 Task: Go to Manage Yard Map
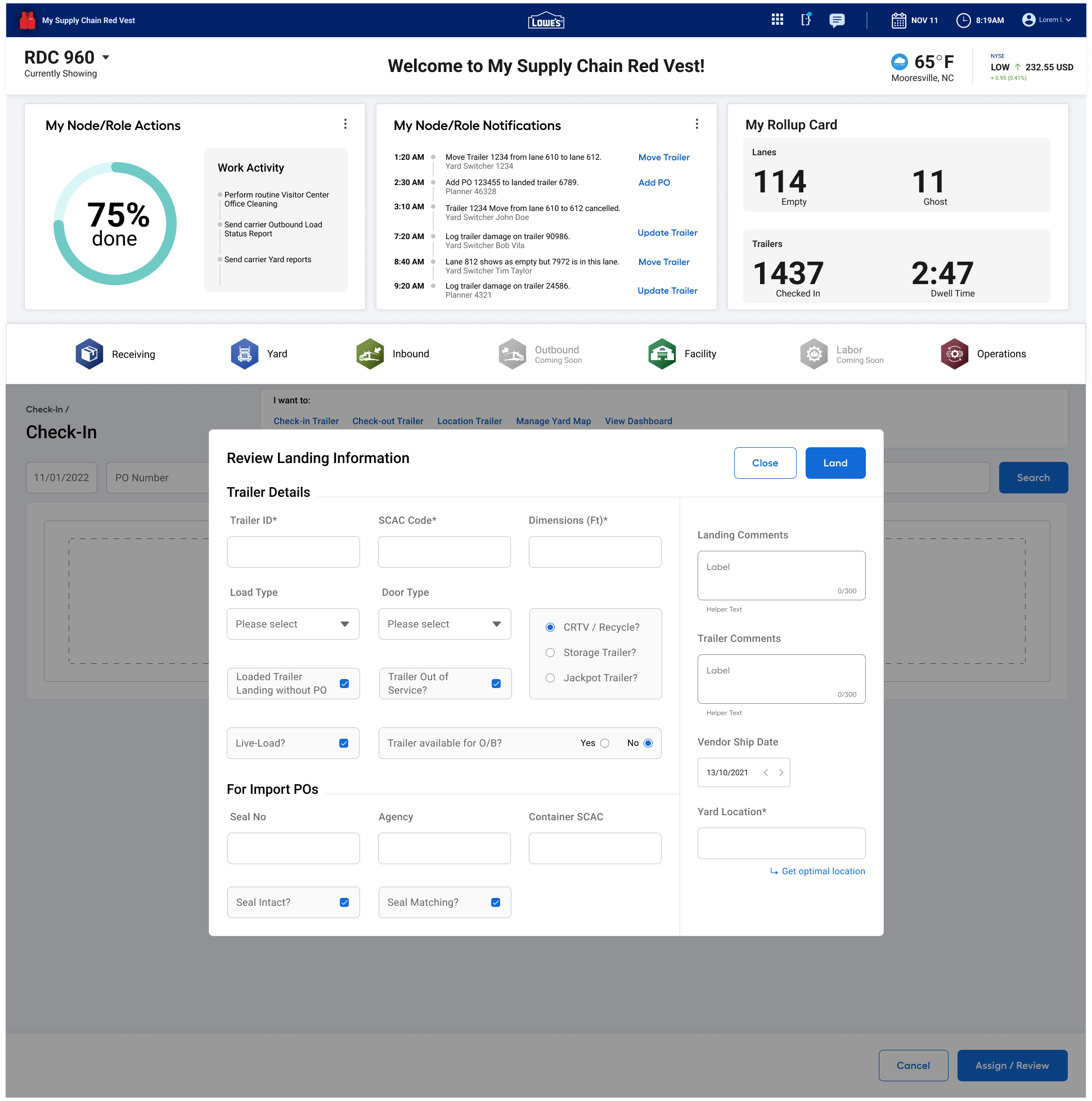[553, 421]
